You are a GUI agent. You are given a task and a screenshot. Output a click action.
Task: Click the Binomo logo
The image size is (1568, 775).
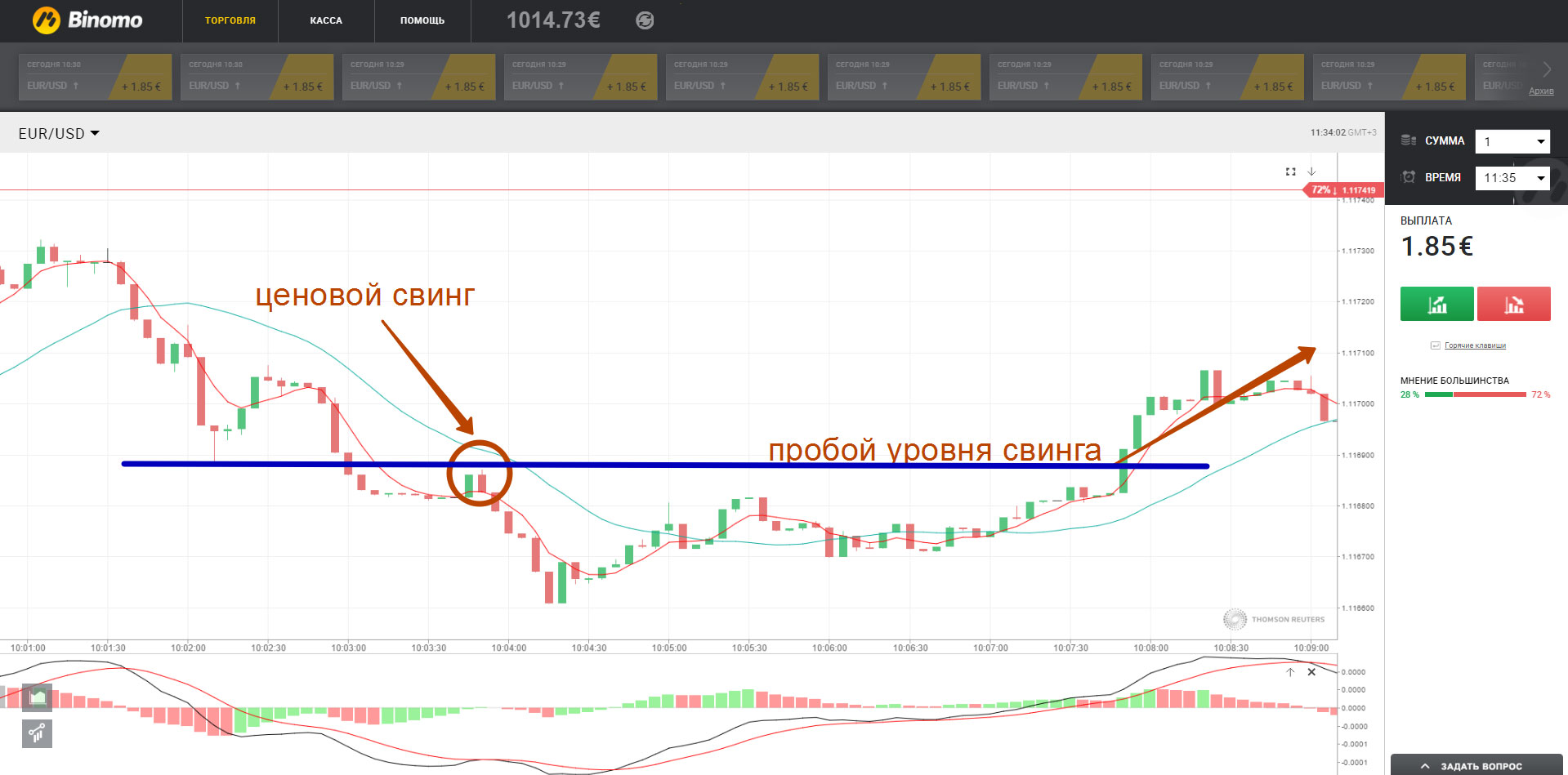[87, 20]
